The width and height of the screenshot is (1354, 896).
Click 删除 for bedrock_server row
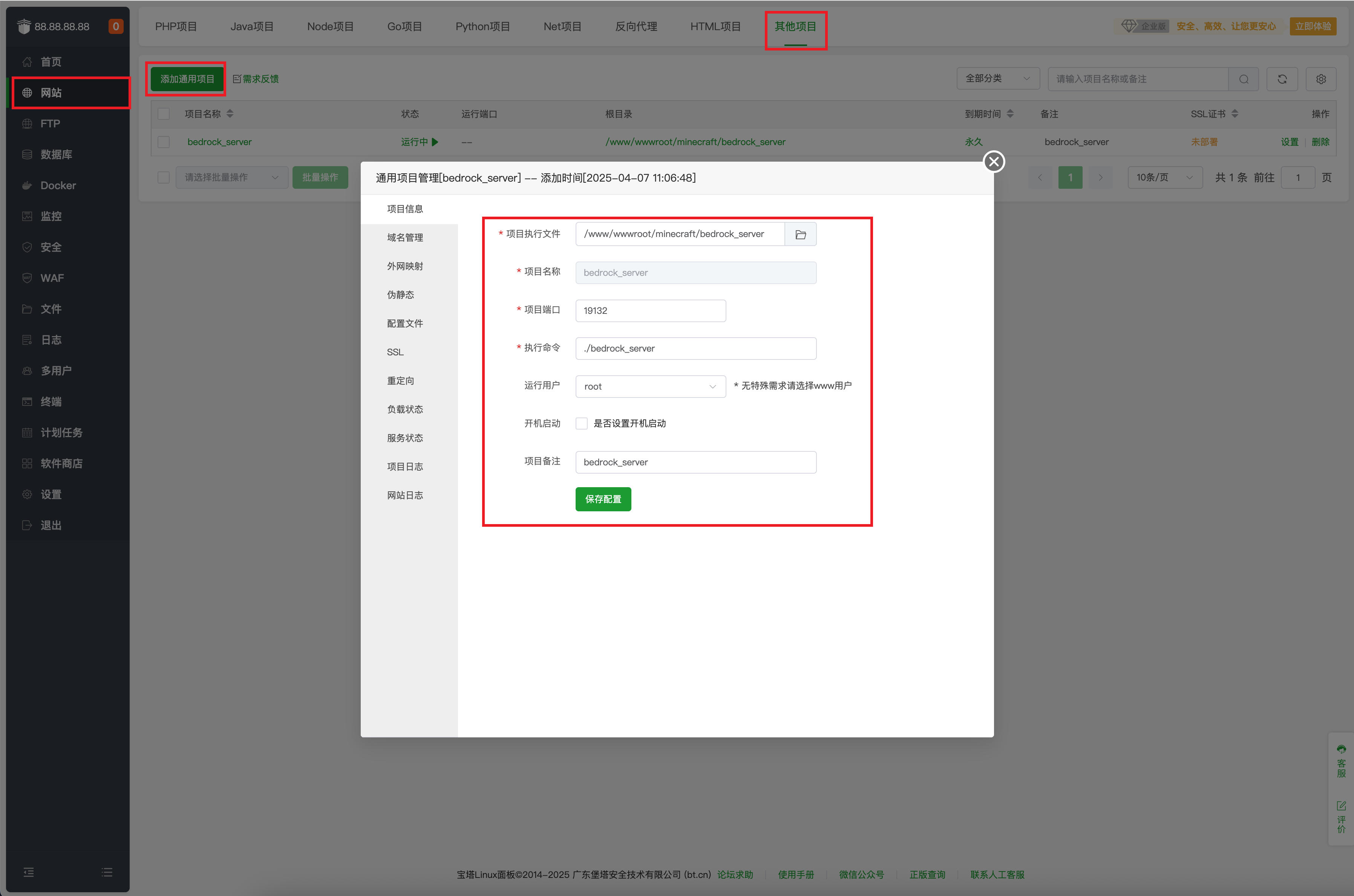coord(1320,142)
